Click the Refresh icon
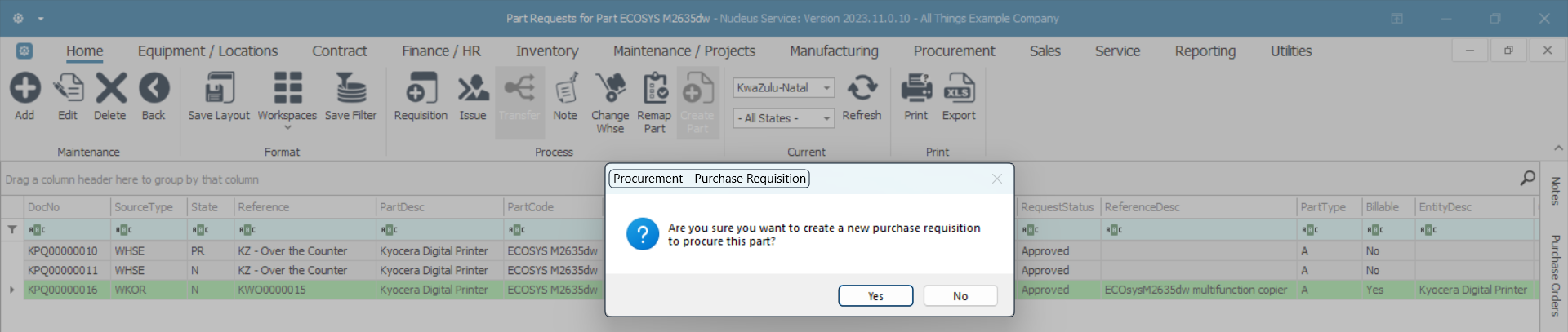Screen dimensions: 1568x332 coord(862,89)
